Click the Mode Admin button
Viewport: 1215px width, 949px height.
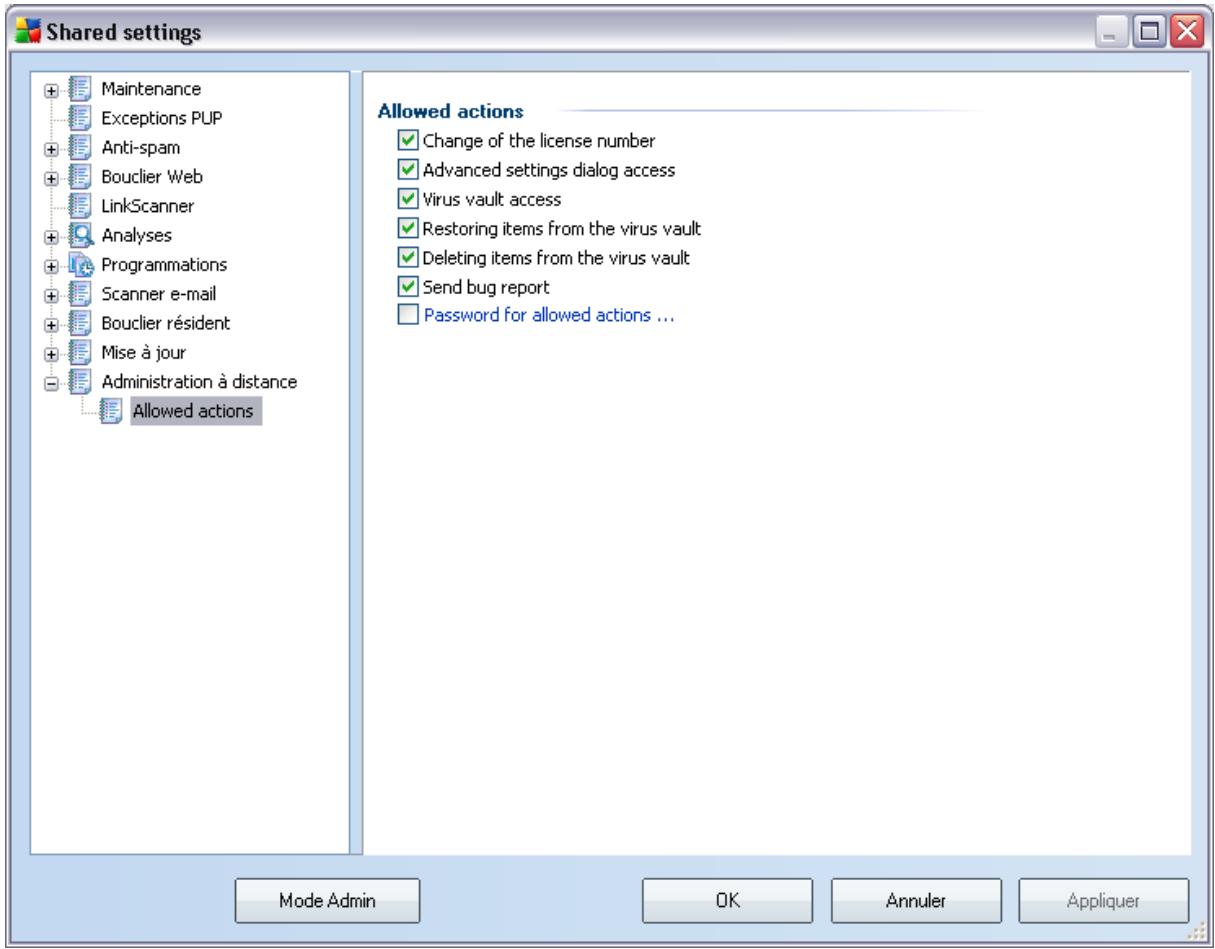coord(327,900)
